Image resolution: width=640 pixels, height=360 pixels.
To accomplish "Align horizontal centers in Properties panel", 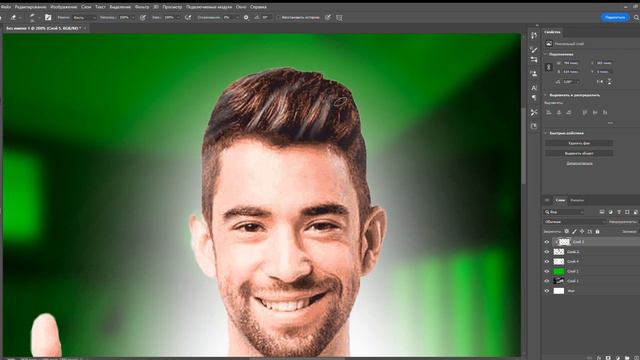I will pyautogui.click(x=559, y=112).
